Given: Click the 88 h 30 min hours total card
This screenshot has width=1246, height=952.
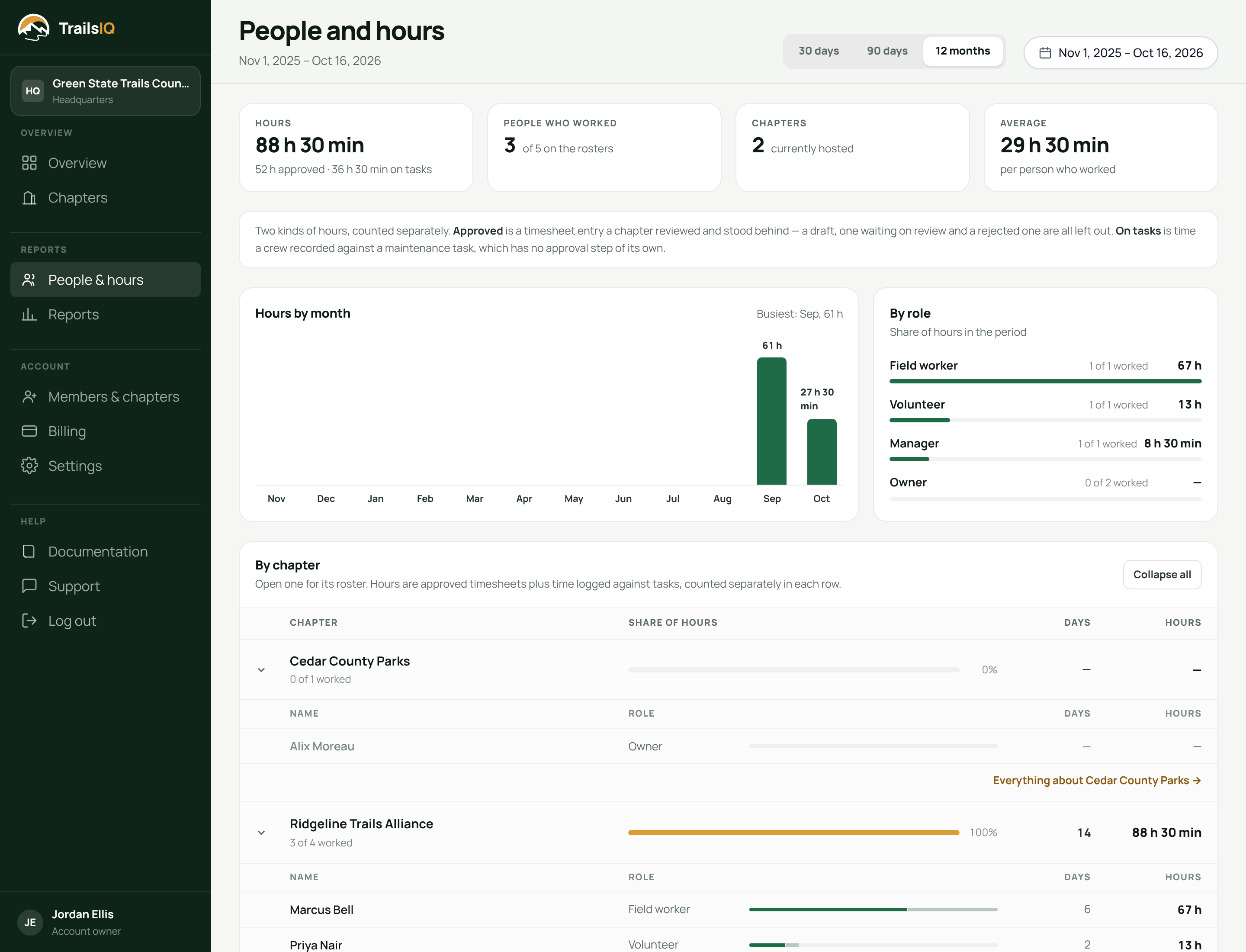Looking at the screenshot, I should (356, 147).
